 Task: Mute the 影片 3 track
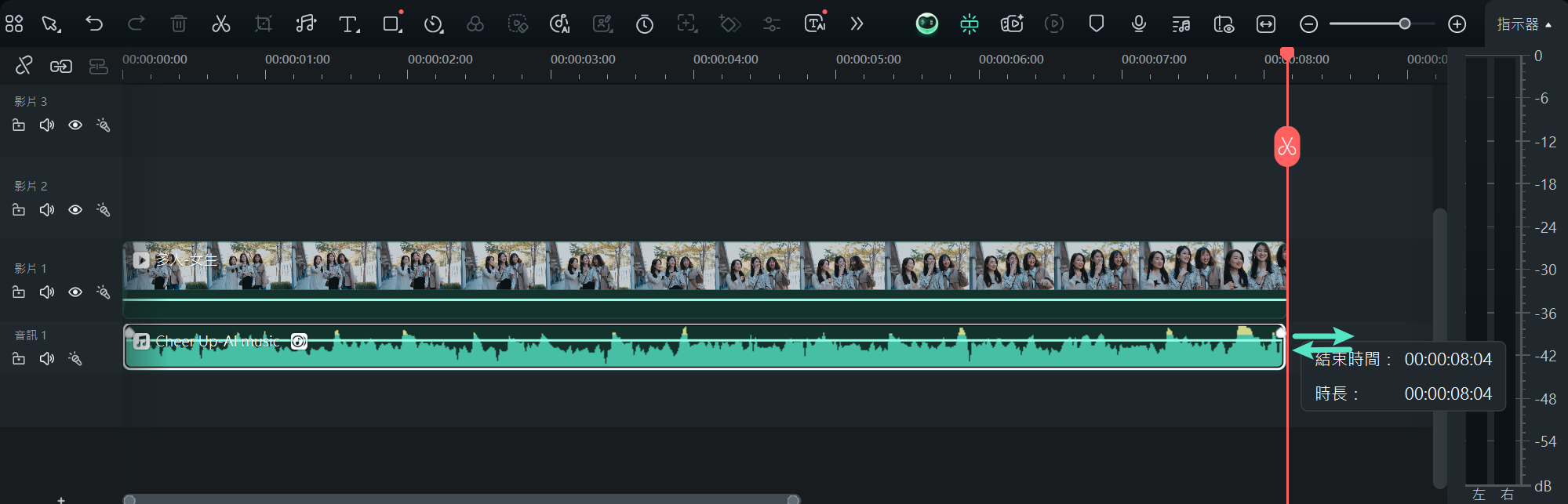coord(47,125)
